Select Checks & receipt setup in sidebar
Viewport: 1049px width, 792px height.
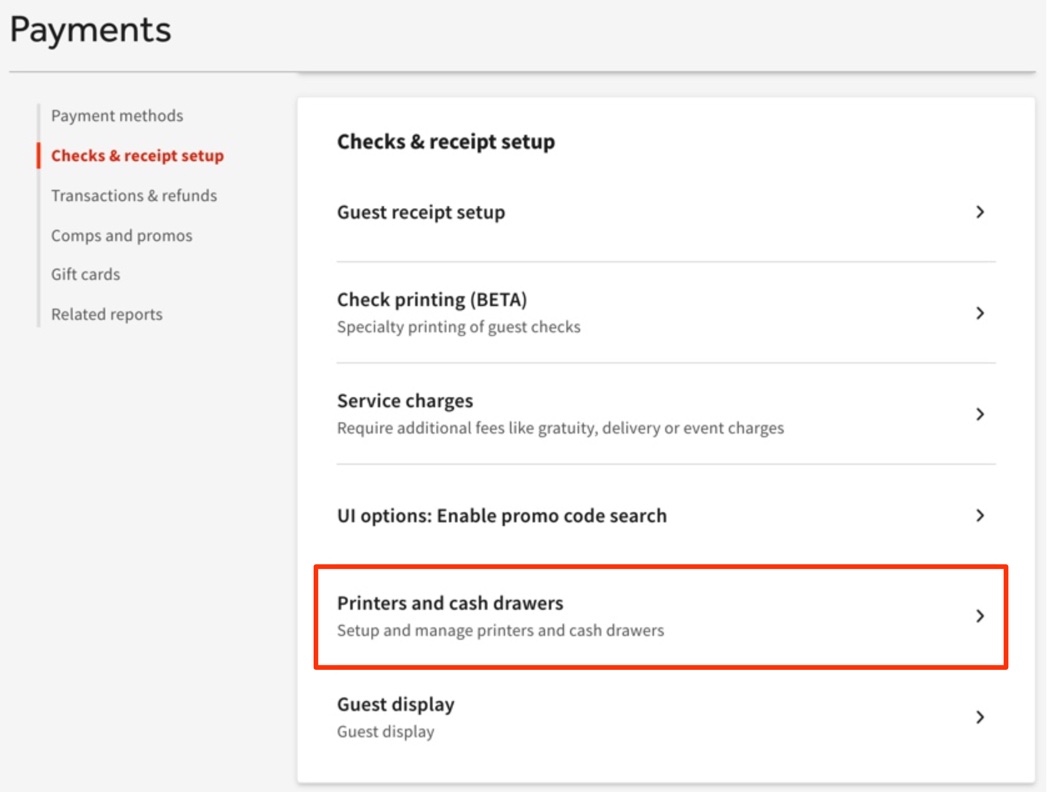[x=137, y=156]
